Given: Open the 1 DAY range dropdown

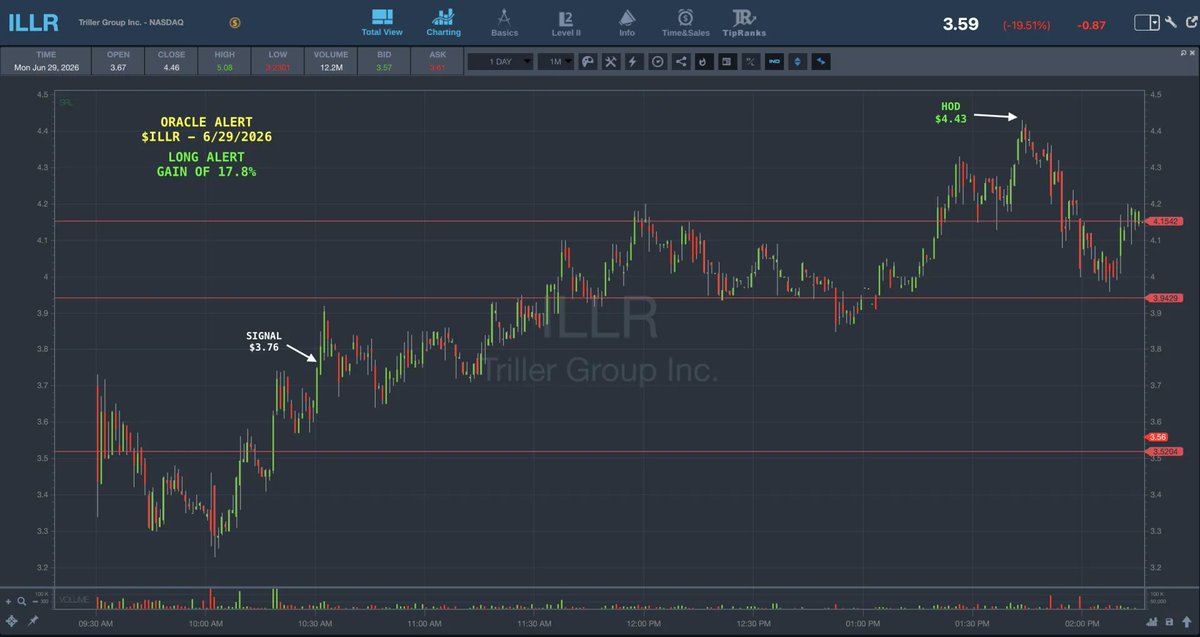Looking at the screenshot, I should [x=500, y=62].
